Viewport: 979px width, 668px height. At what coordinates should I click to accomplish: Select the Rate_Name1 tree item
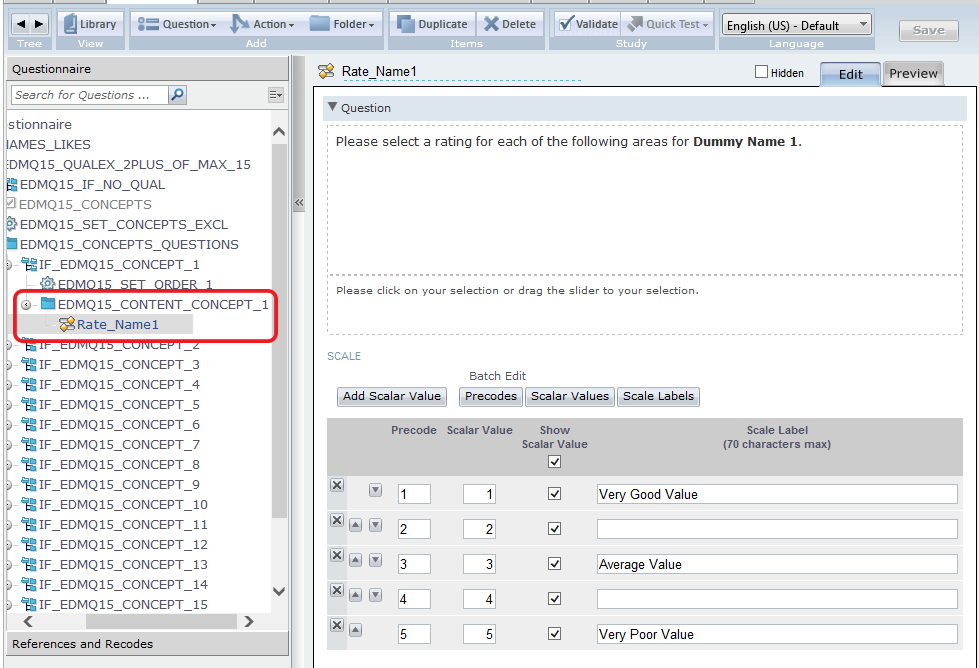(117, 325)
